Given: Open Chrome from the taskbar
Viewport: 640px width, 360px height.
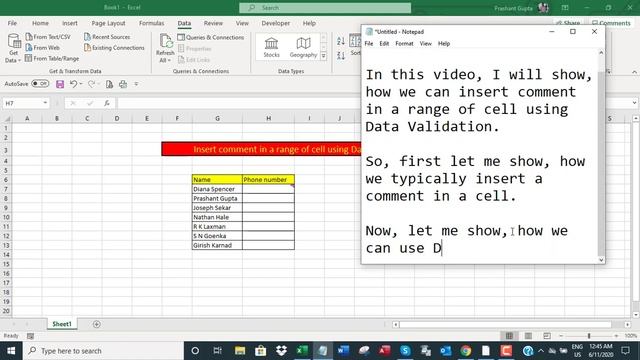Looking at the screenshot, I should click(466, 351).
